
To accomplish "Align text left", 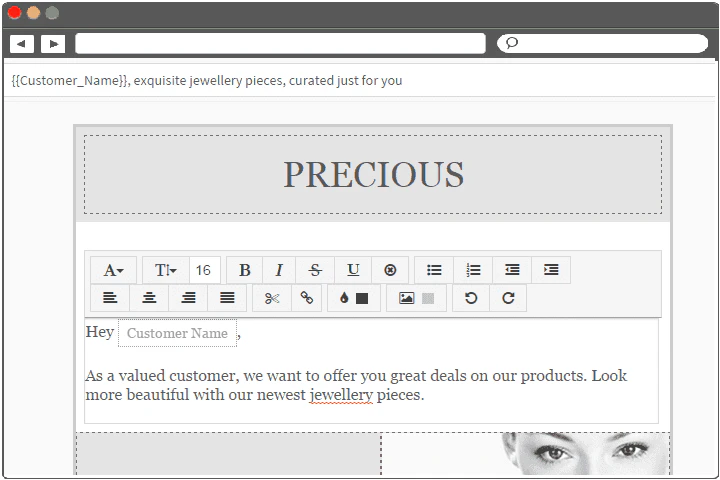I will (110, 298).
